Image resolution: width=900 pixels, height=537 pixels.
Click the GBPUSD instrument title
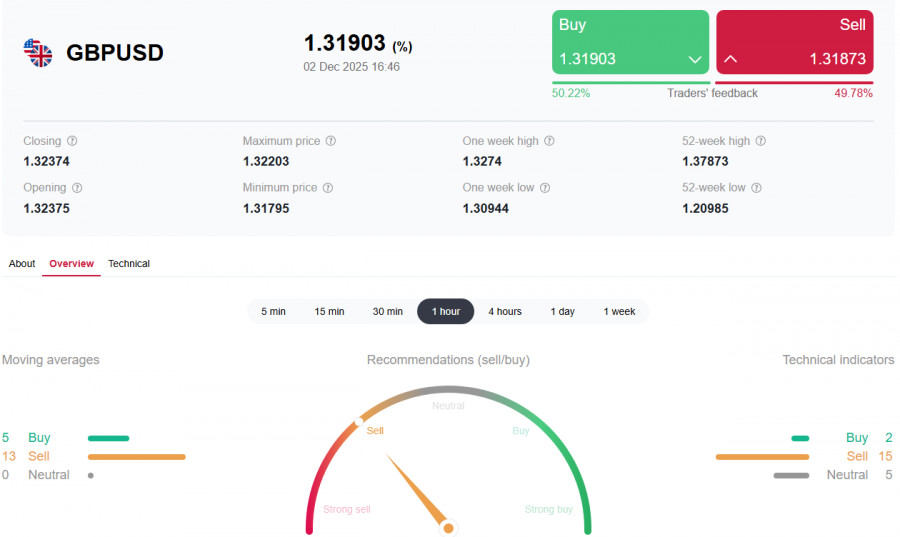(115, 53)
